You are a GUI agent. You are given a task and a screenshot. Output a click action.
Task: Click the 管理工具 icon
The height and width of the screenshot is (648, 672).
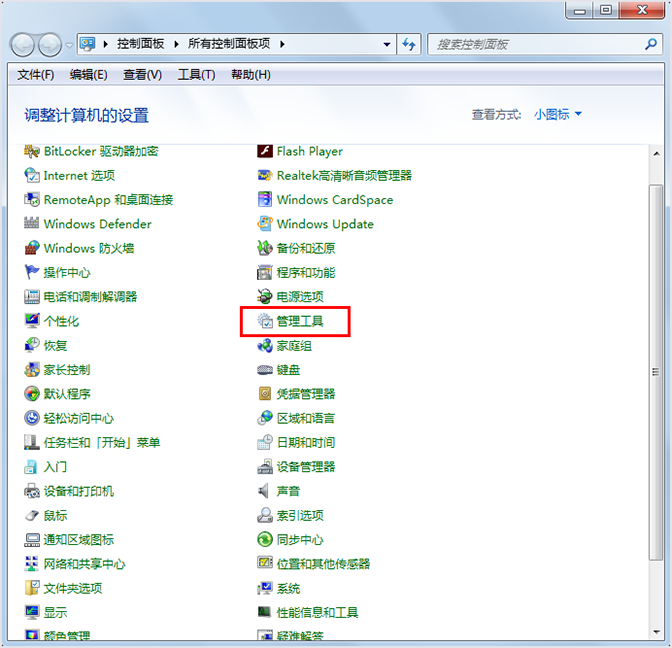click(265, 321)
